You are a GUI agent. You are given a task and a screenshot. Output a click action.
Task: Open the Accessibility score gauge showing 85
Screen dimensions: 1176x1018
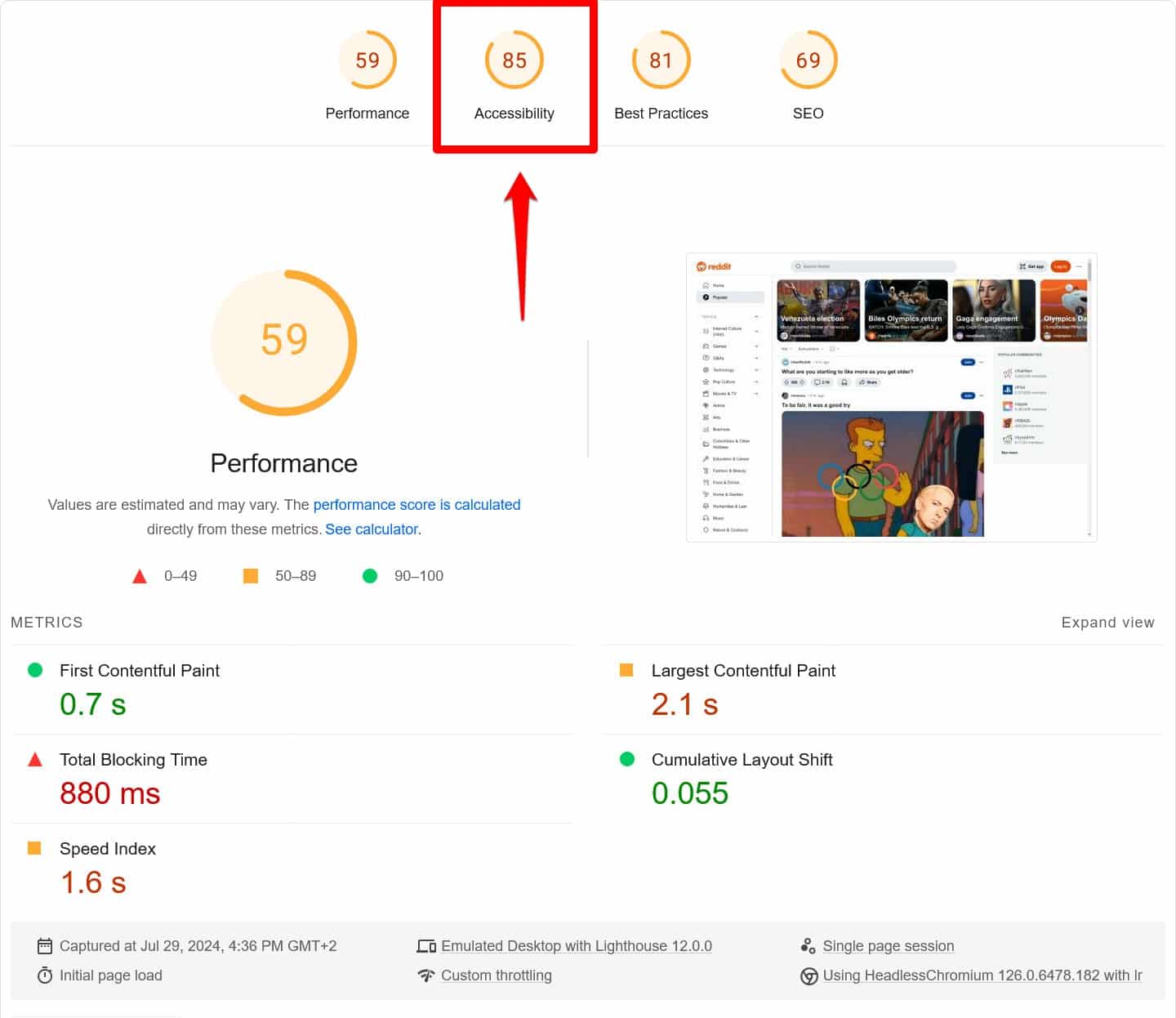coord(514,61)
